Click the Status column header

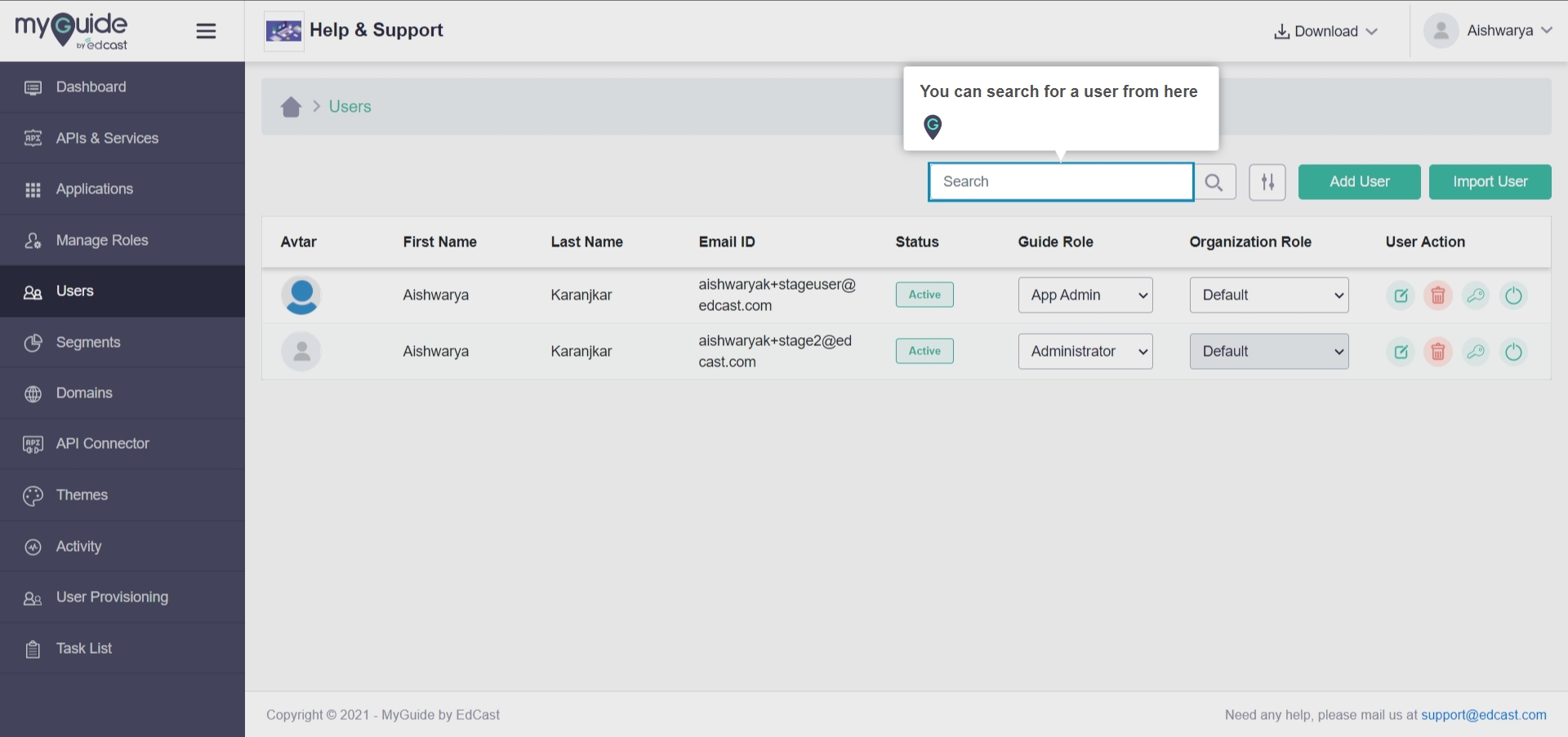pyautogui.click(x=917, y=242)
